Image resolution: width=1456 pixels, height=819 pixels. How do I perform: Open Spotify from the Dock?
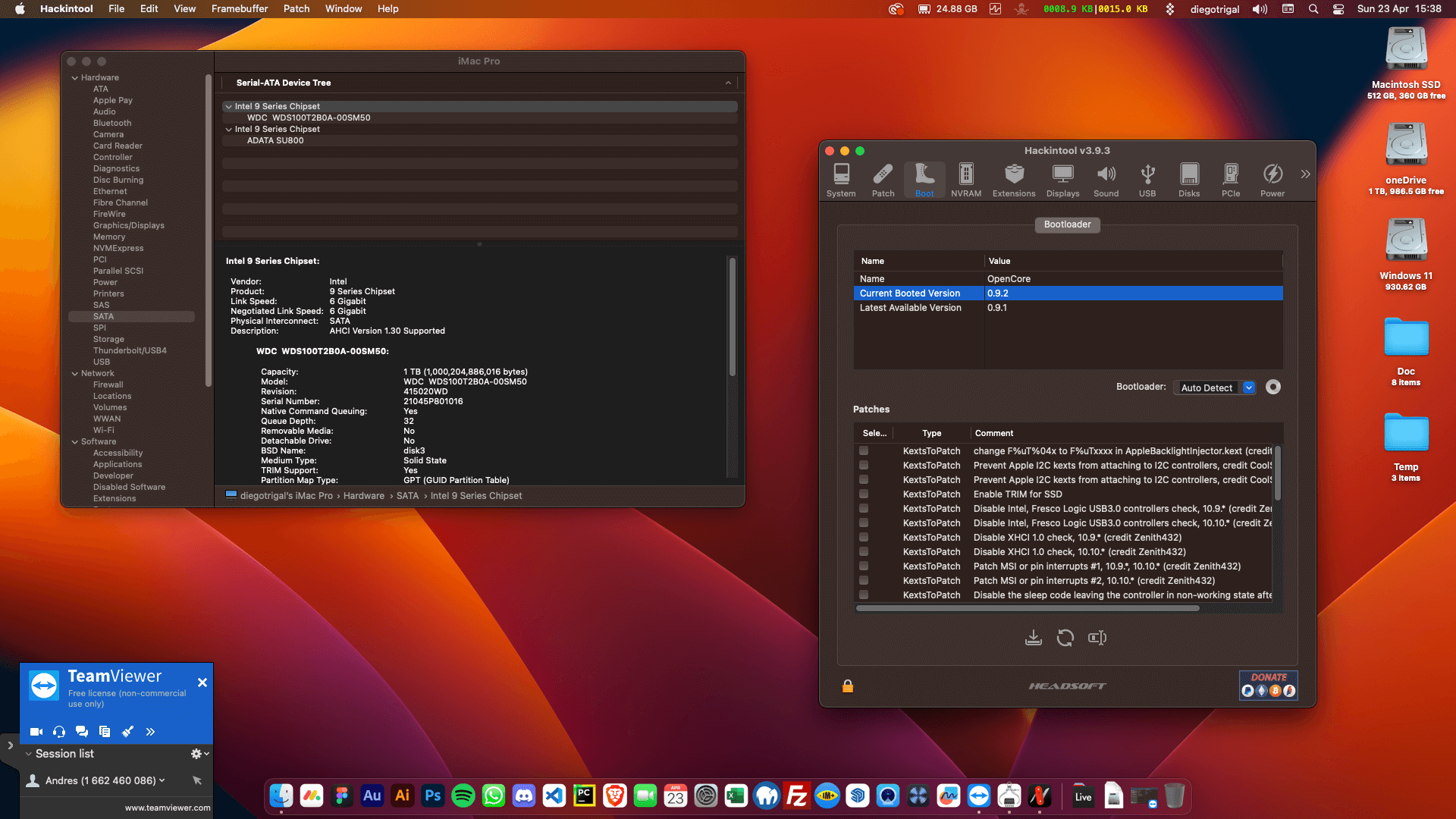click(x=463, y=795)
